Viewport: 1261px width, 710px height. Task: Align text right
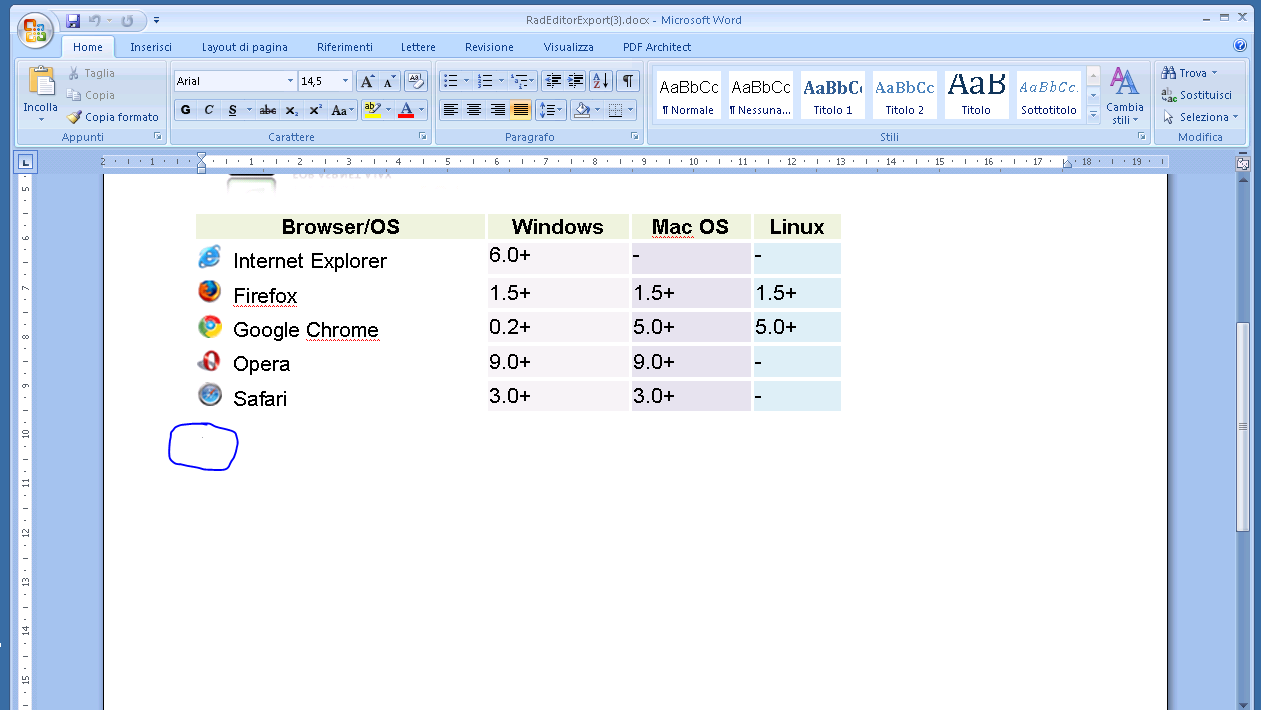click(x=497, y=110)
